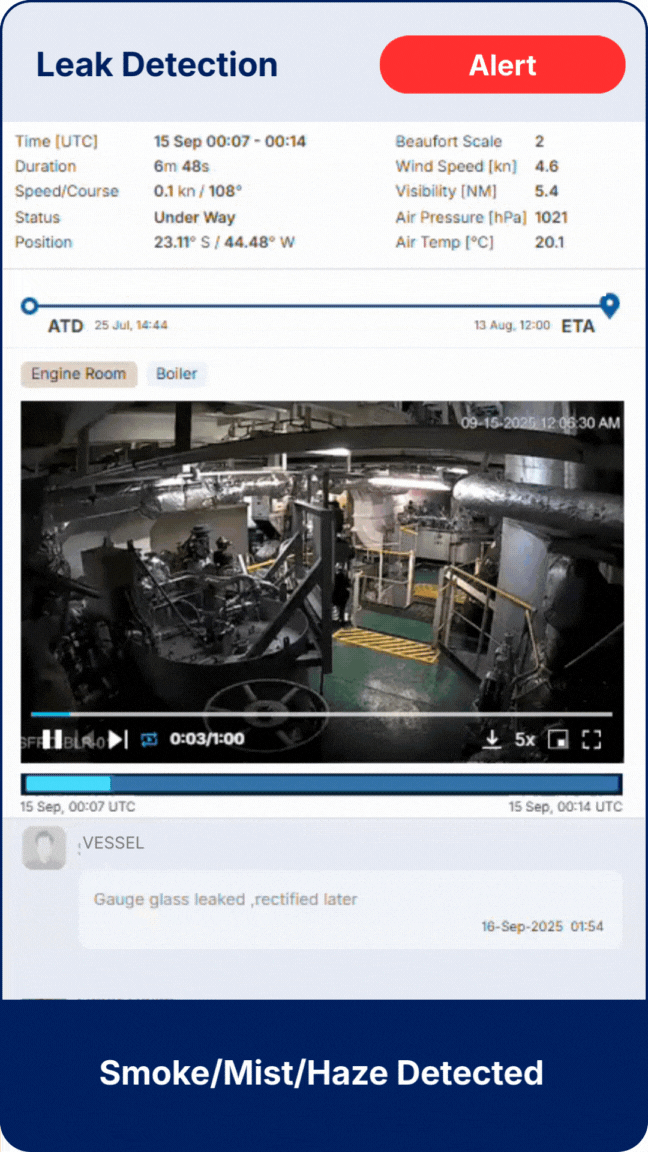The height and width of the screenshot is (1152, 648).
Task: Click the position coordinates value
Action: (x=224, y=242)
